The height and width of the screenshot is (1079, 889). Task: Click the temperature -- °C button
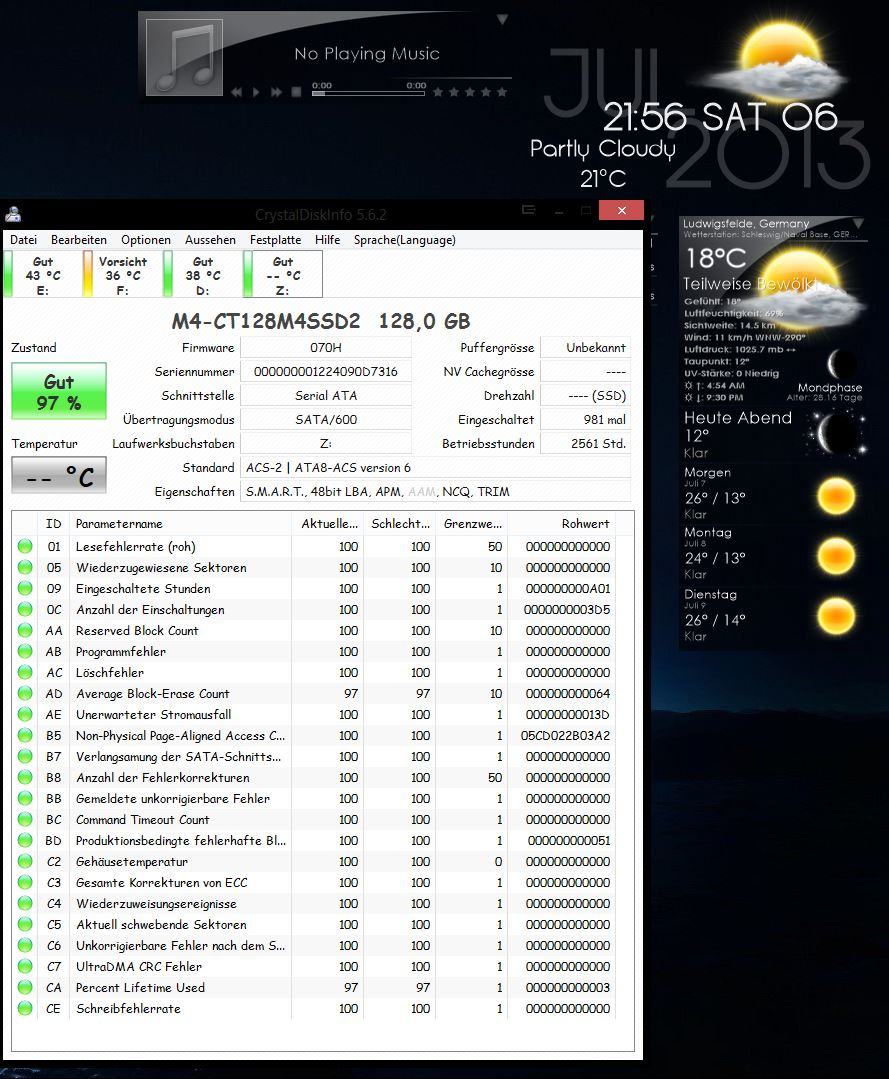coord(59,475)
